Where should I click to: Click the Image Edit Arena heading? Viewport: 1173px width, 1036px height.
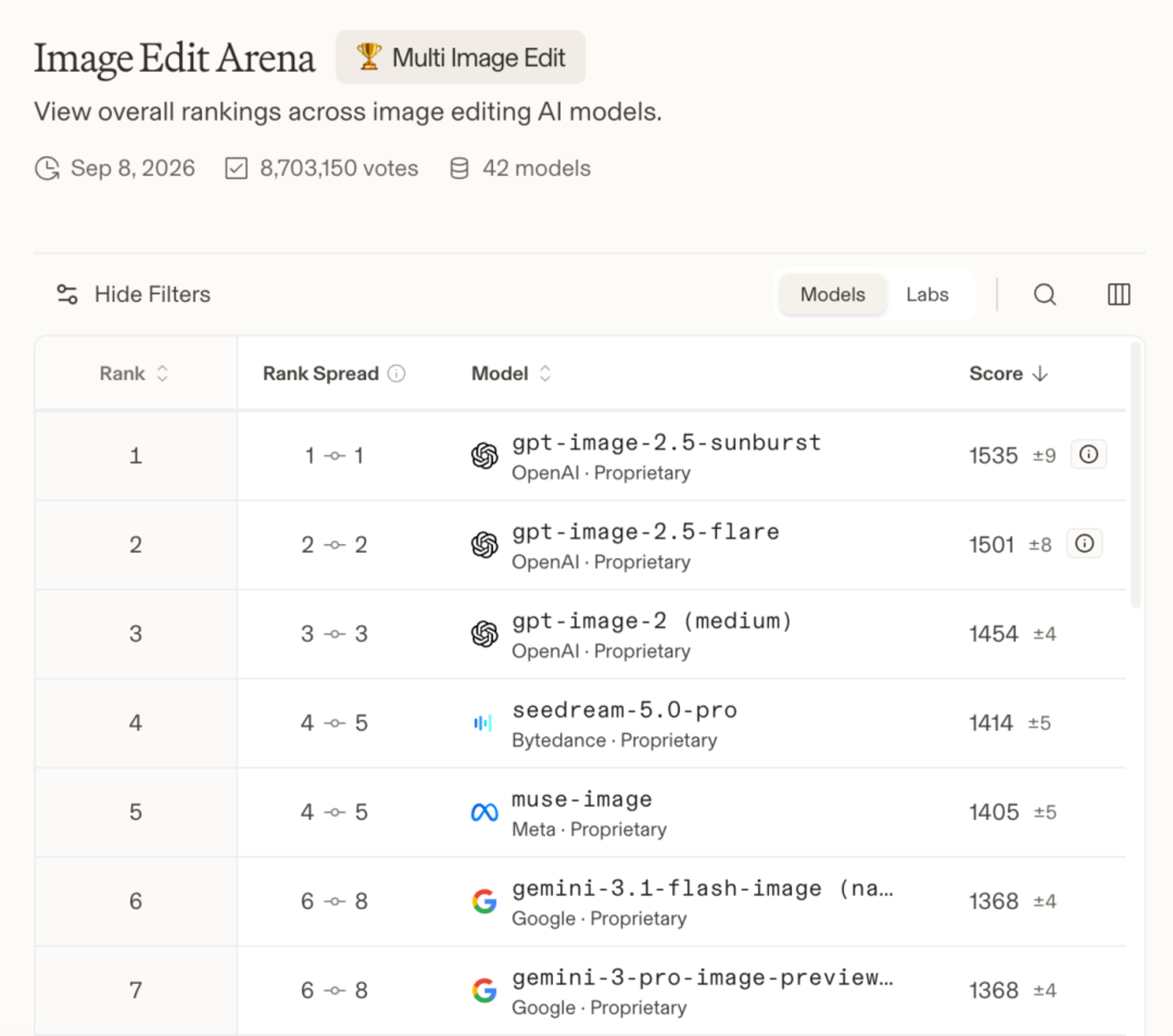pyautogui.click(x=174, y=59)
